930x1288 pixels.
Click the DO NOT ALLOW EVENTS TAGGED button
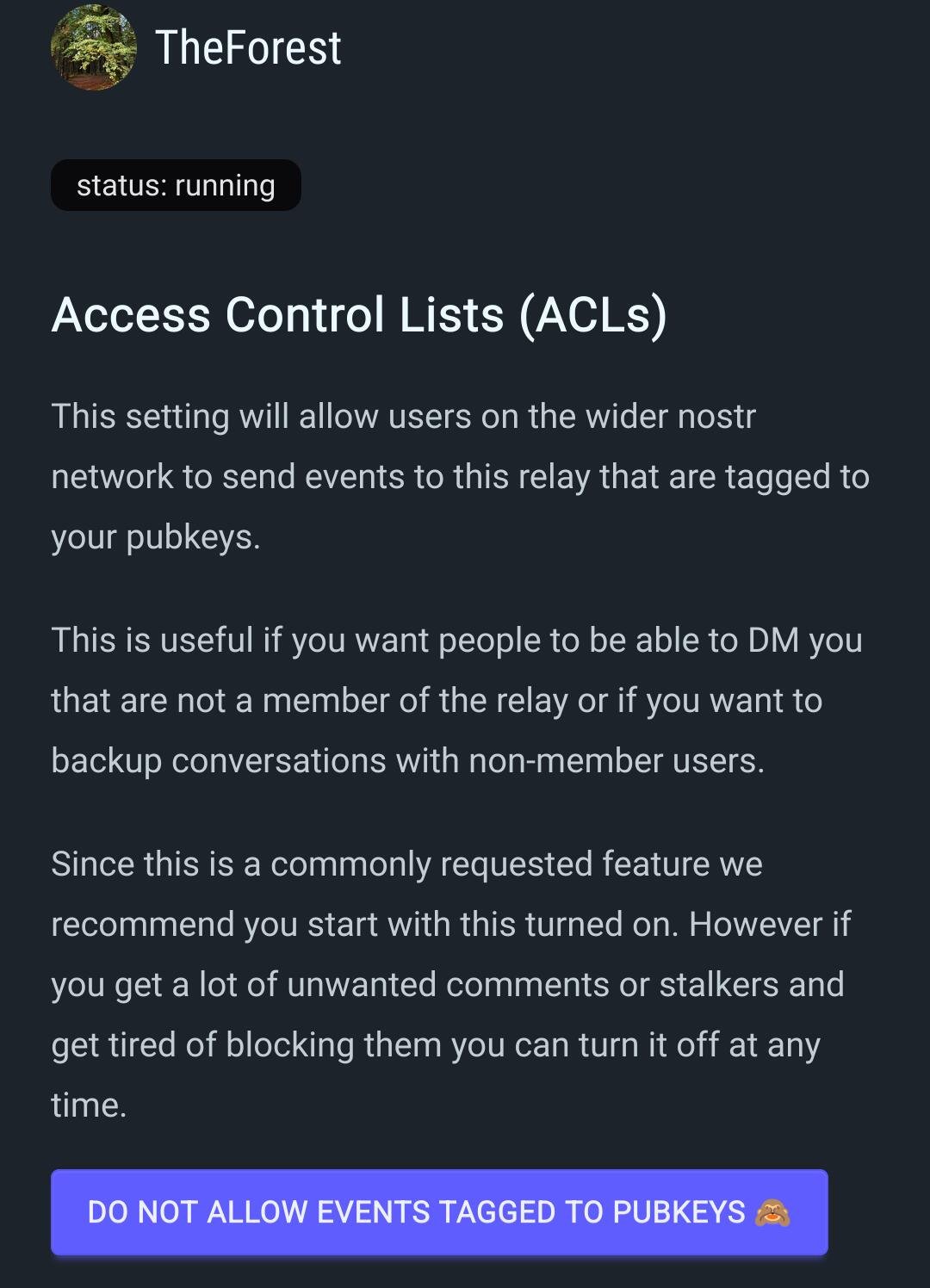439,1212
